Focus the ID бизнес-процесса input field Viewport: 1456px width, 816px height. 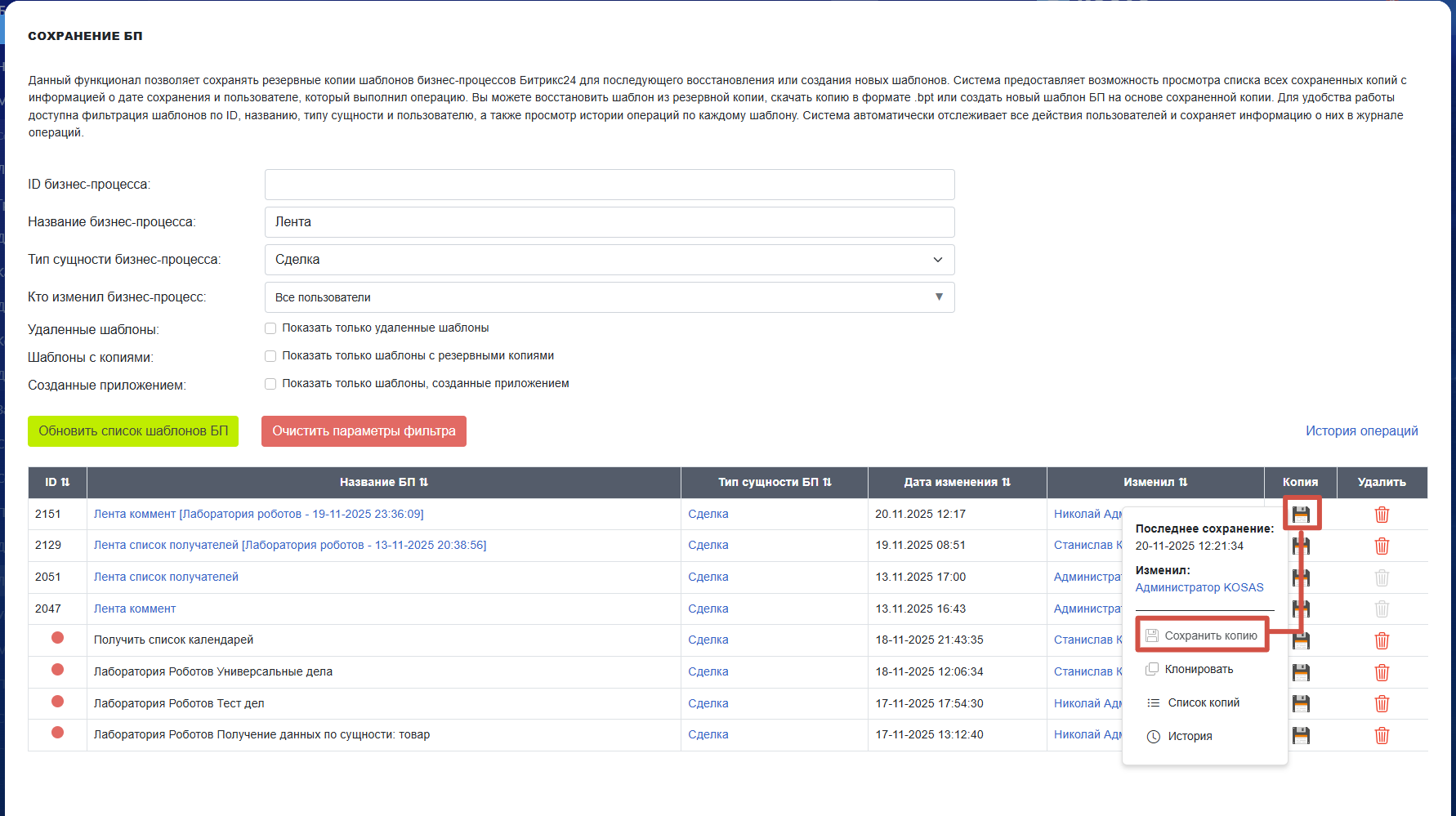(x=610, y=185)
